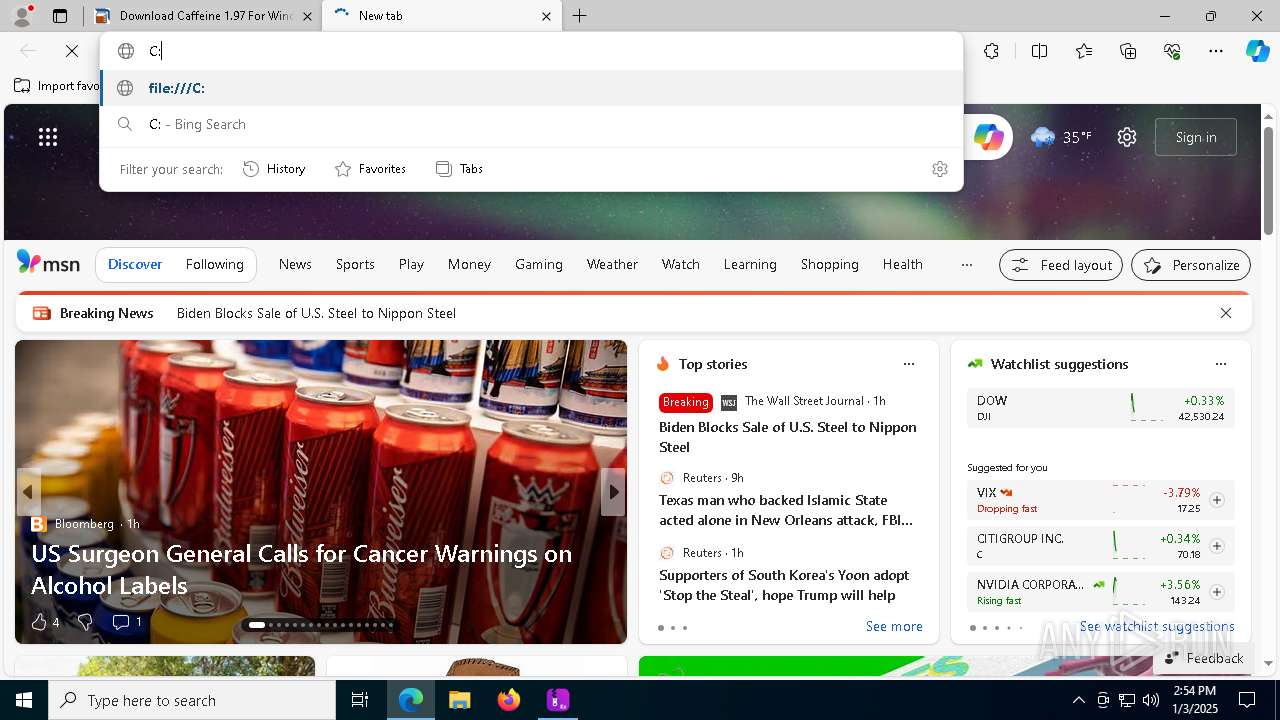Select the Following feed tab

[214, 265]
